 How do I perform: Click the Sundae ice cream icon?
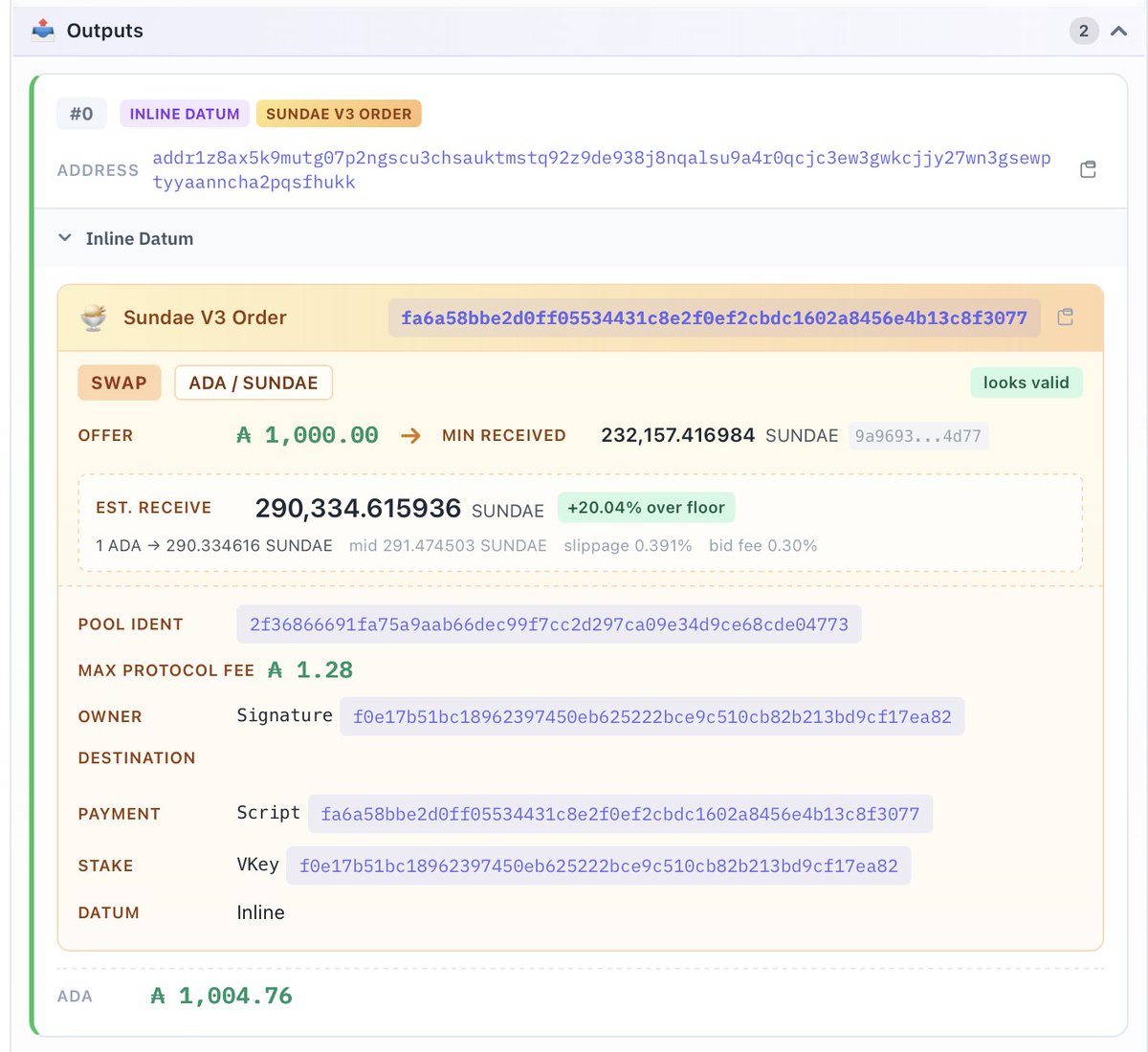pyautogui.click(x=93, y=318)
